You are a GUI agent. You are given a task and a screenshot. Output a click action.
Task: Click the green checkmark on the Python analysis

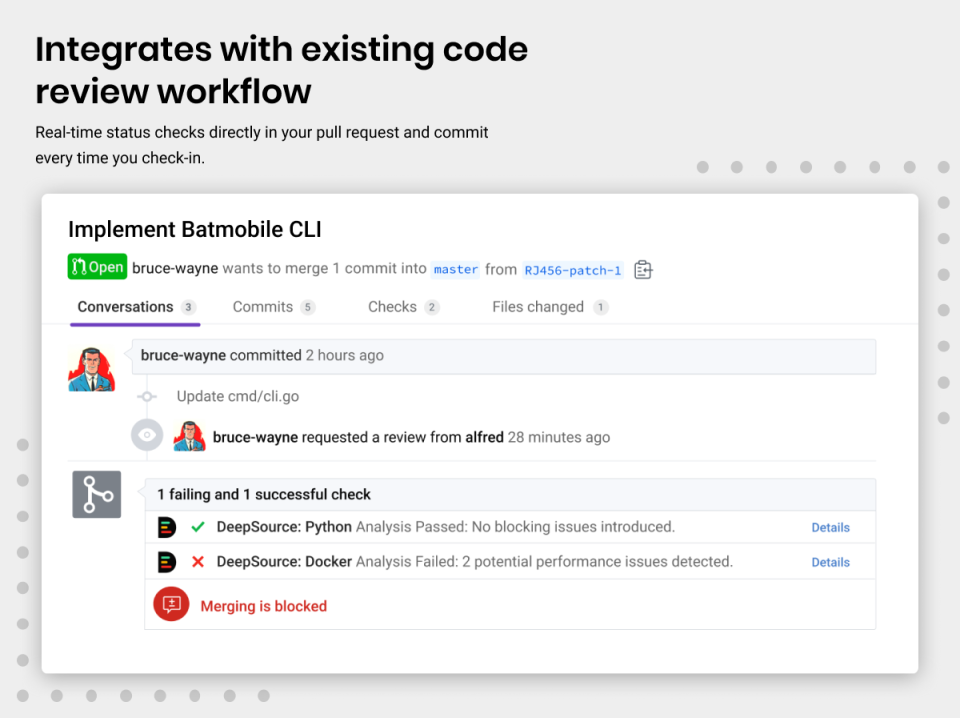(x=197, y=527)
